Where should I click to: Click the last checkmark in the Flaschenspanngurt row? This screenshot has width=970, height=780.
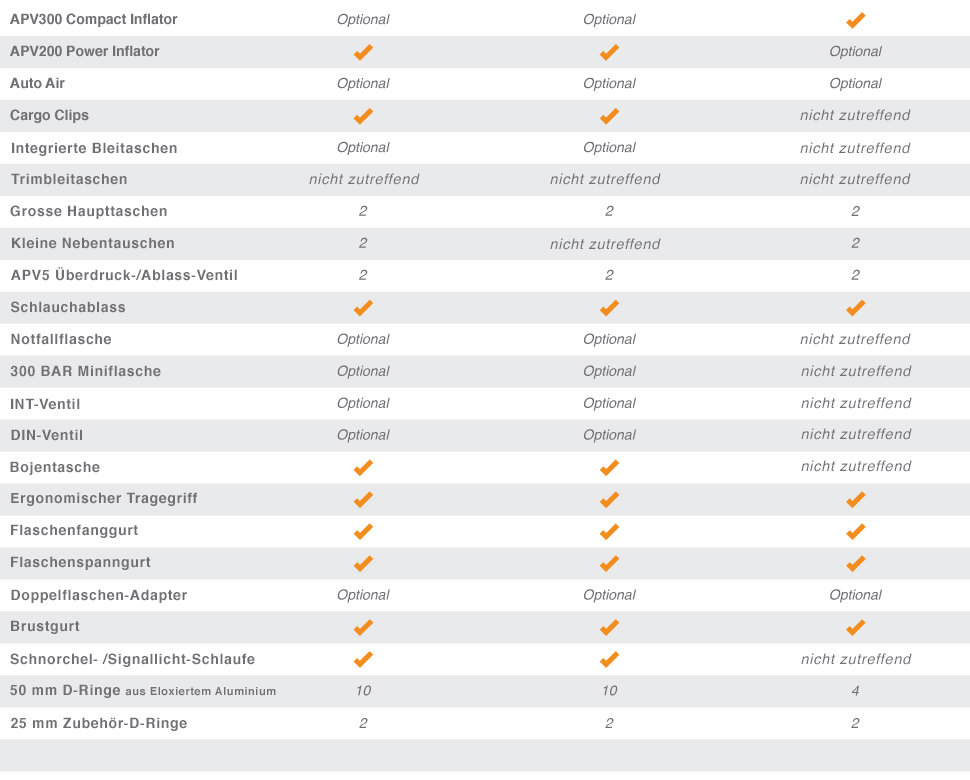[855, 563]
